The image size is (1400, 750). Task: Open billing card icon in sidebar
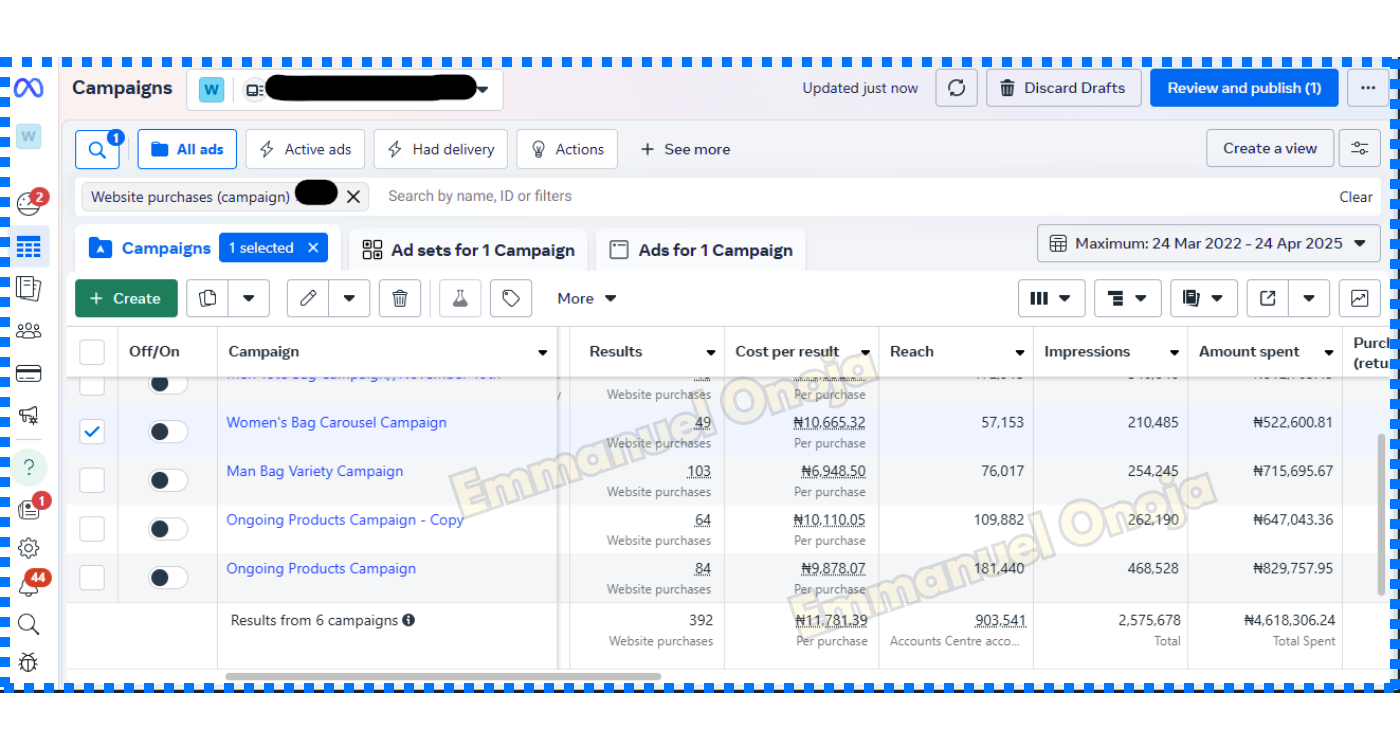29,374
